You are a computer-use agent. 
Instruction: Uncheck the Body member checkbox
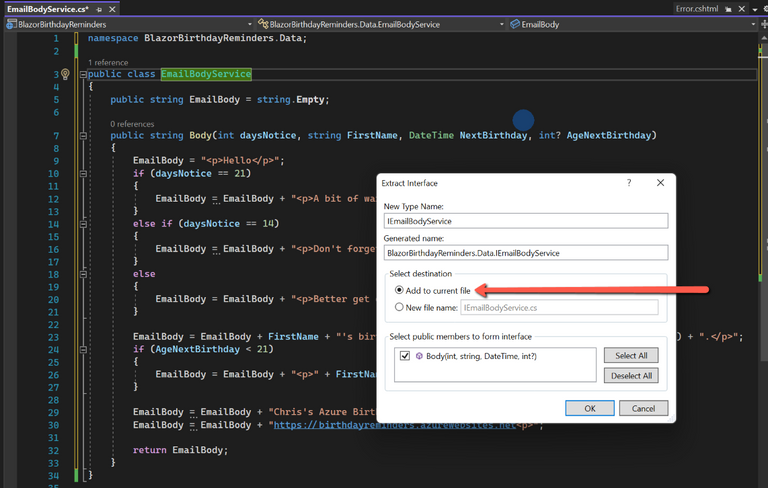coord(404,356)
